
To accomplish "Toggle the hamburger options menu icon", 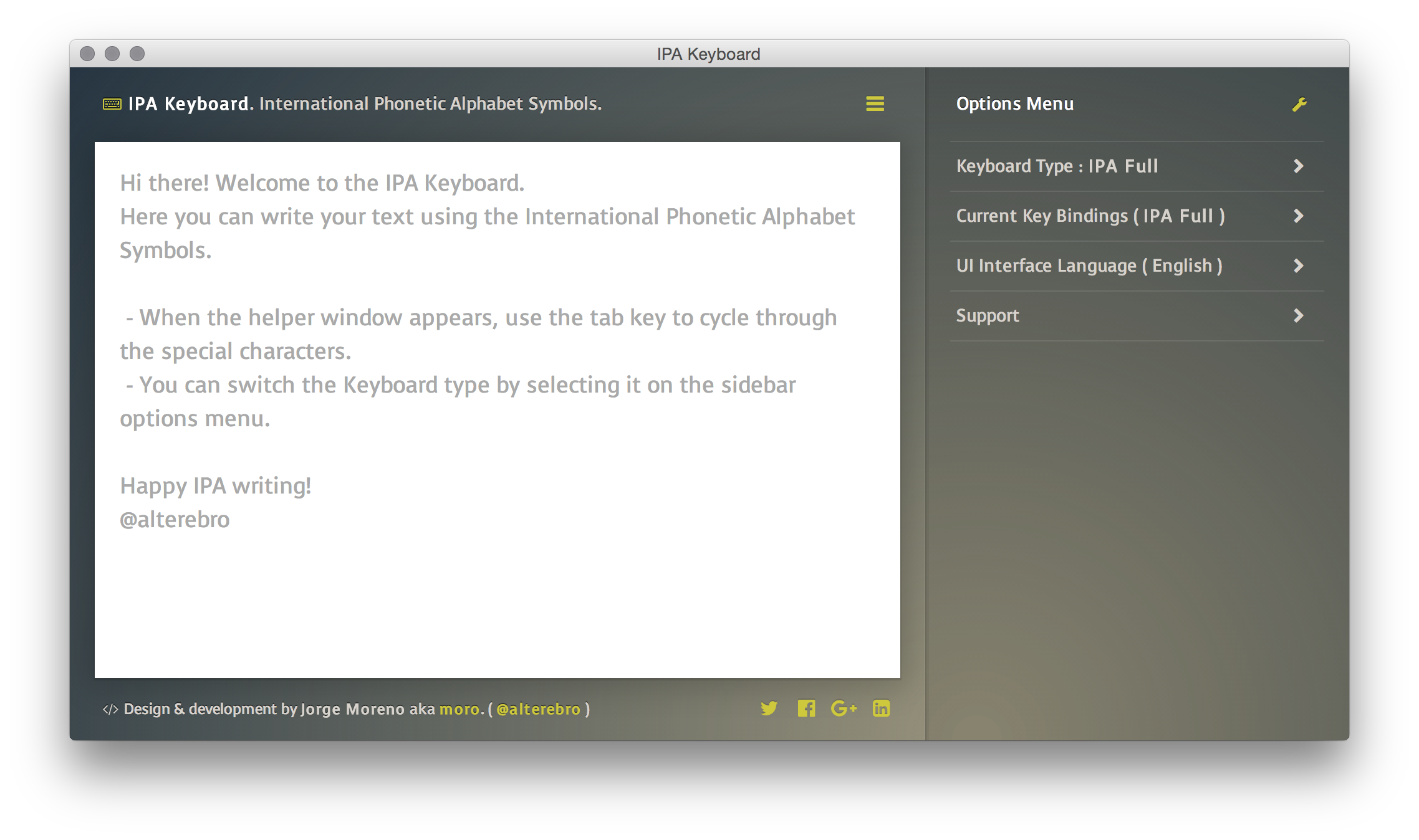I will [875, 104].
